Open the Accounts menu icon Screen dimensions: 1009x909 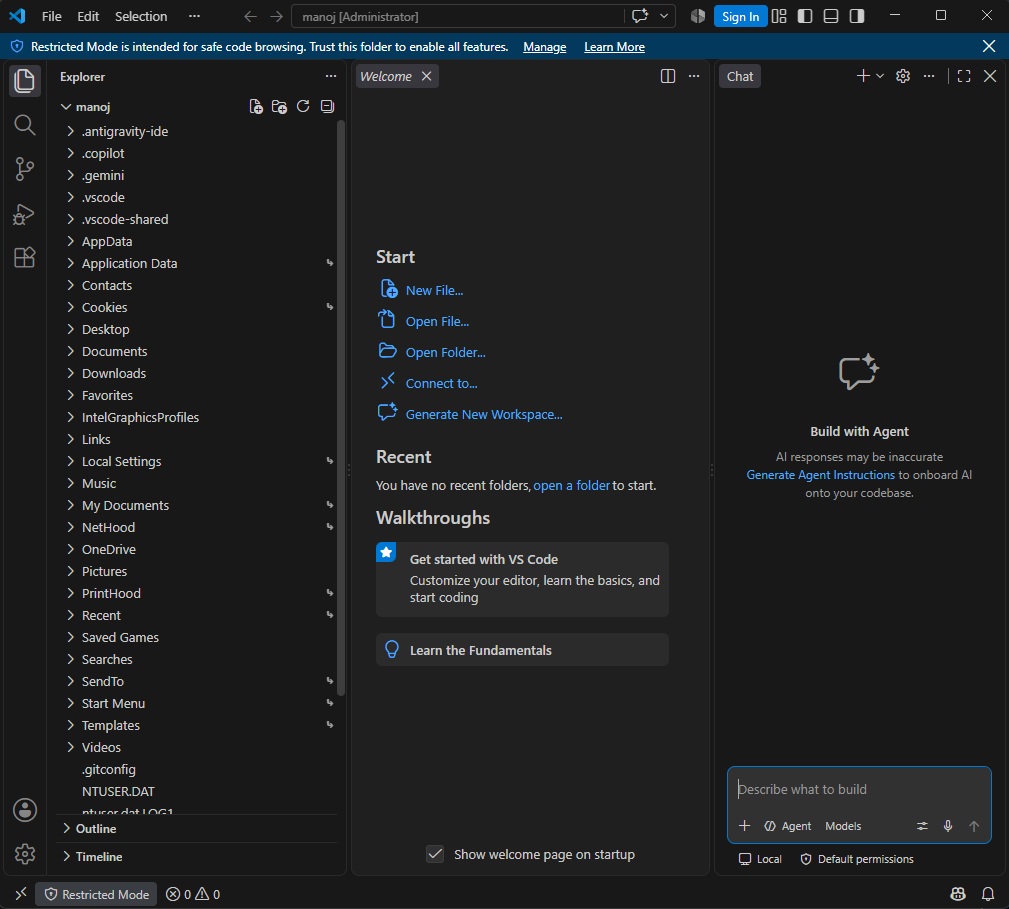click(25, 810)
